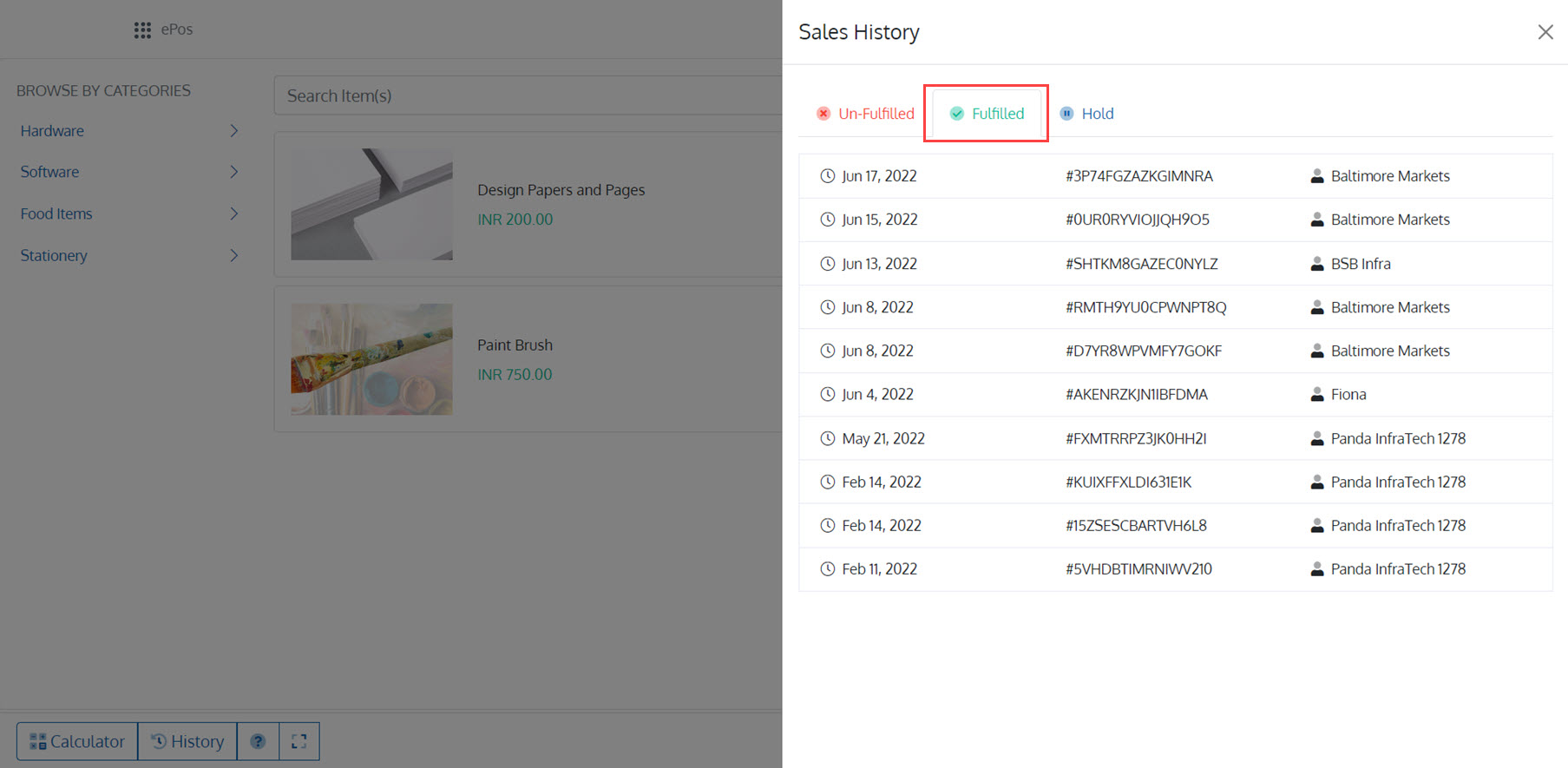Click customer name BSB Infra
The image size is (1568, 768).
click(x=1361, y=264)
